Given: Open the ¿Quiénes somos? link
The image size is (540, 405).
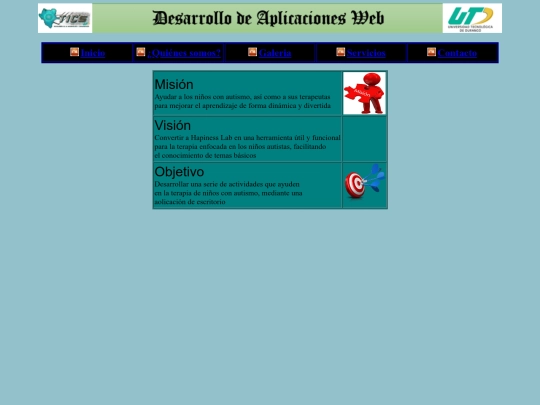Looking at the screenshot, I should (184, 53).
